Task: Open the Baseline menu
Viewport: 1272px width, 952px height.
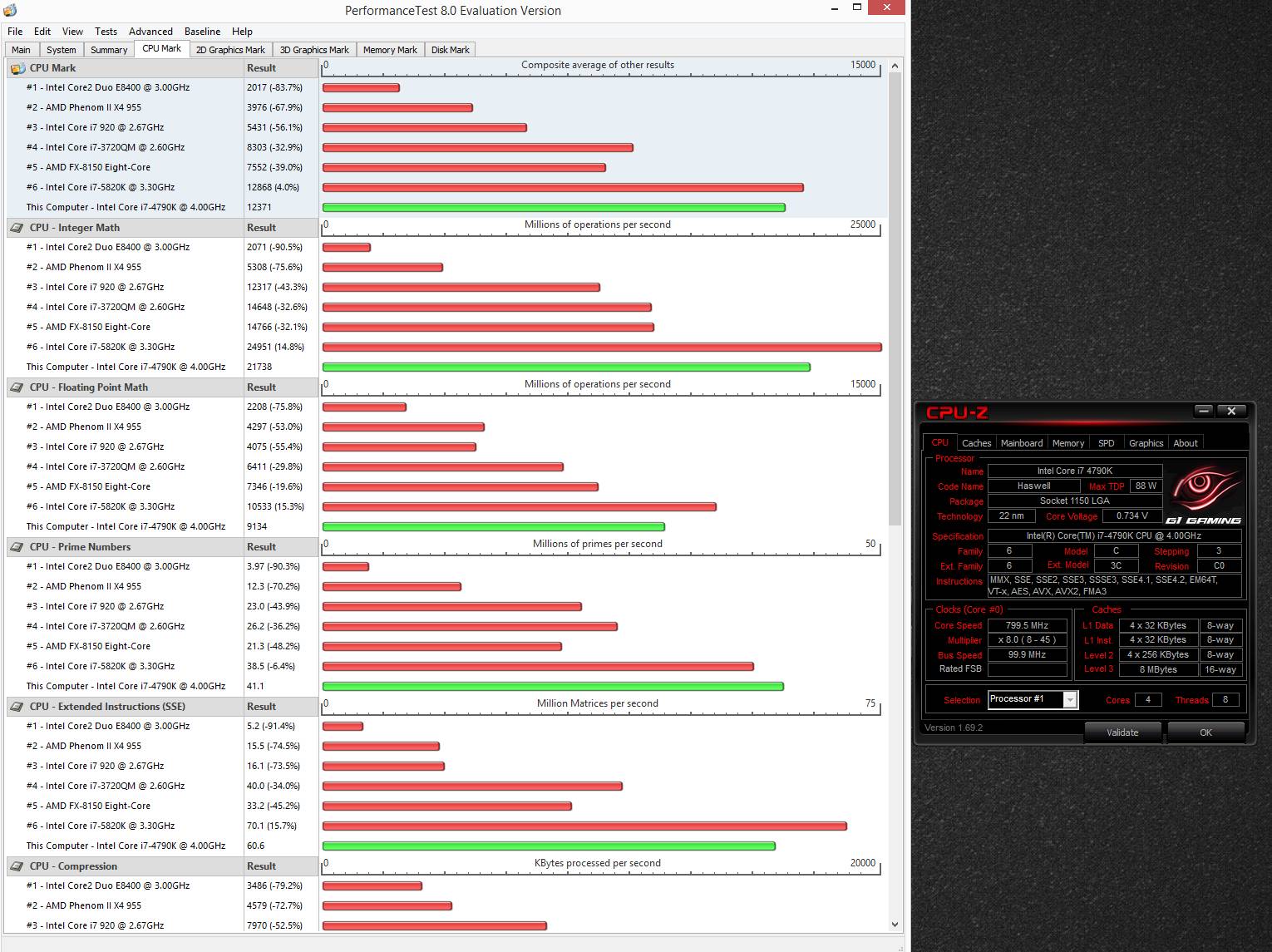Action: (x=202, y=31)
